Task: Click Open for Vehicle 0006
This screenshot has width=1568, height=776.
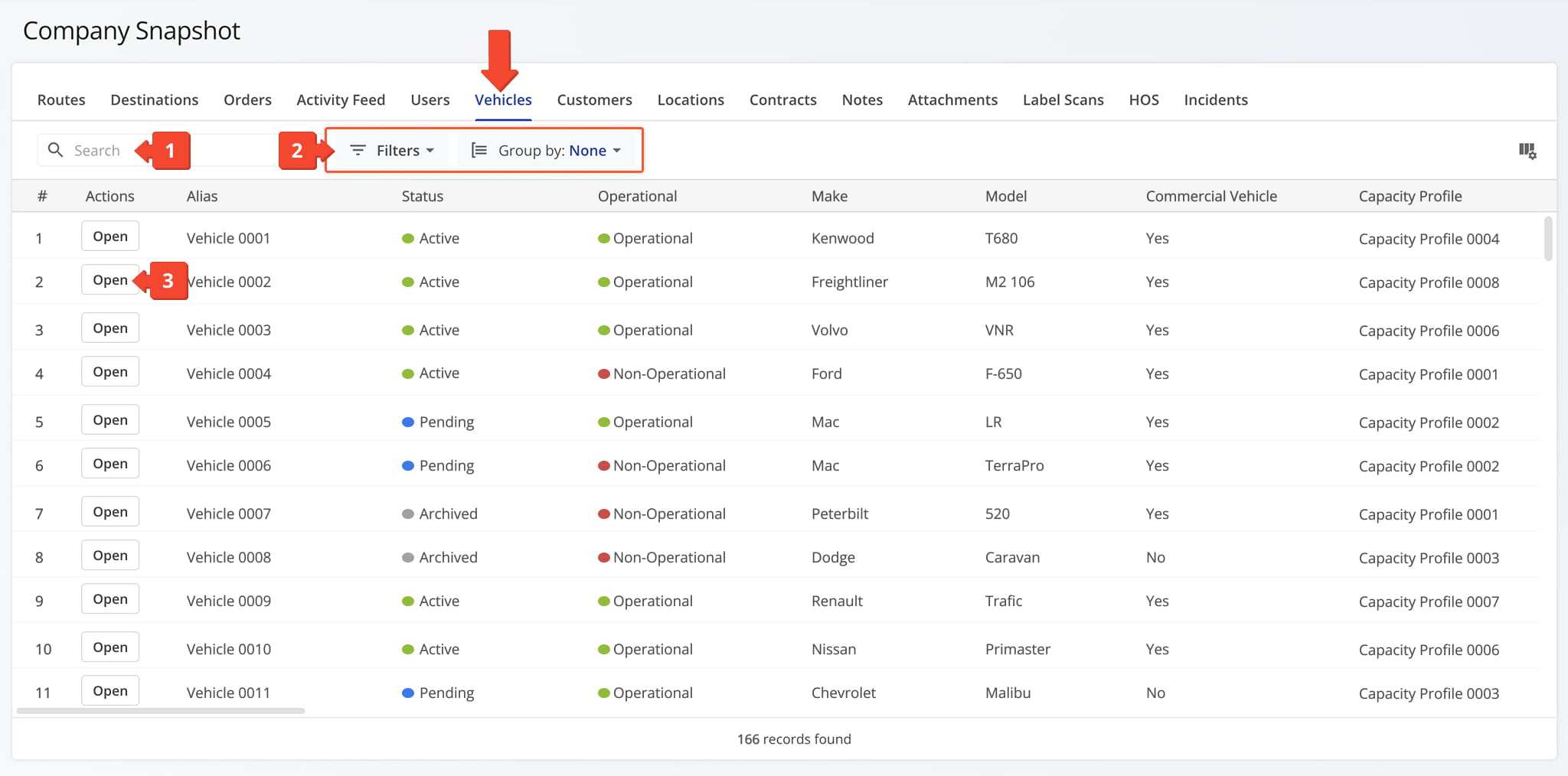Action: 110,464
